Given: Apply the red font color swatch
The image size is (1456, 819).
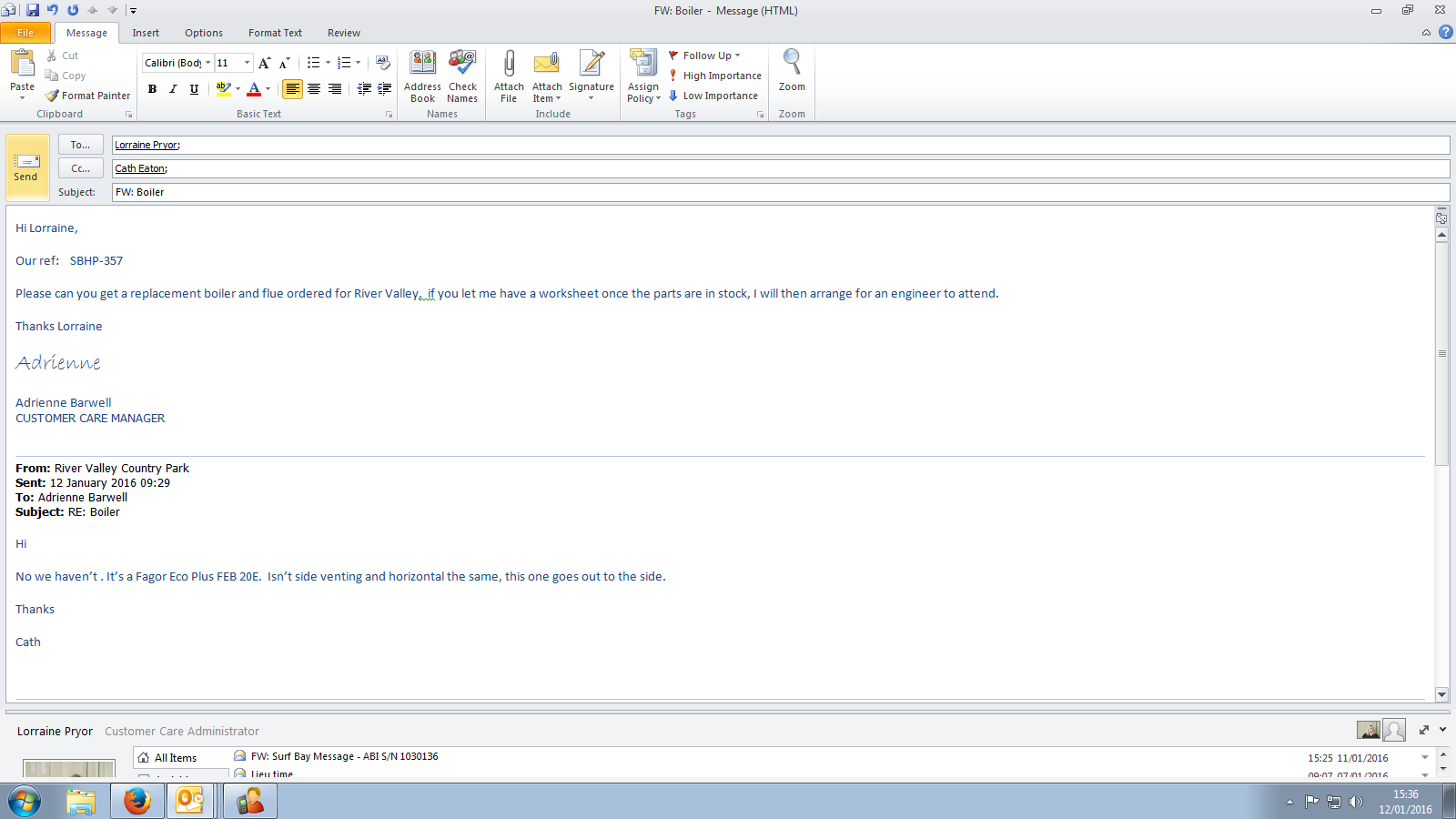Looking at the screenshot, I should (254, 89).
